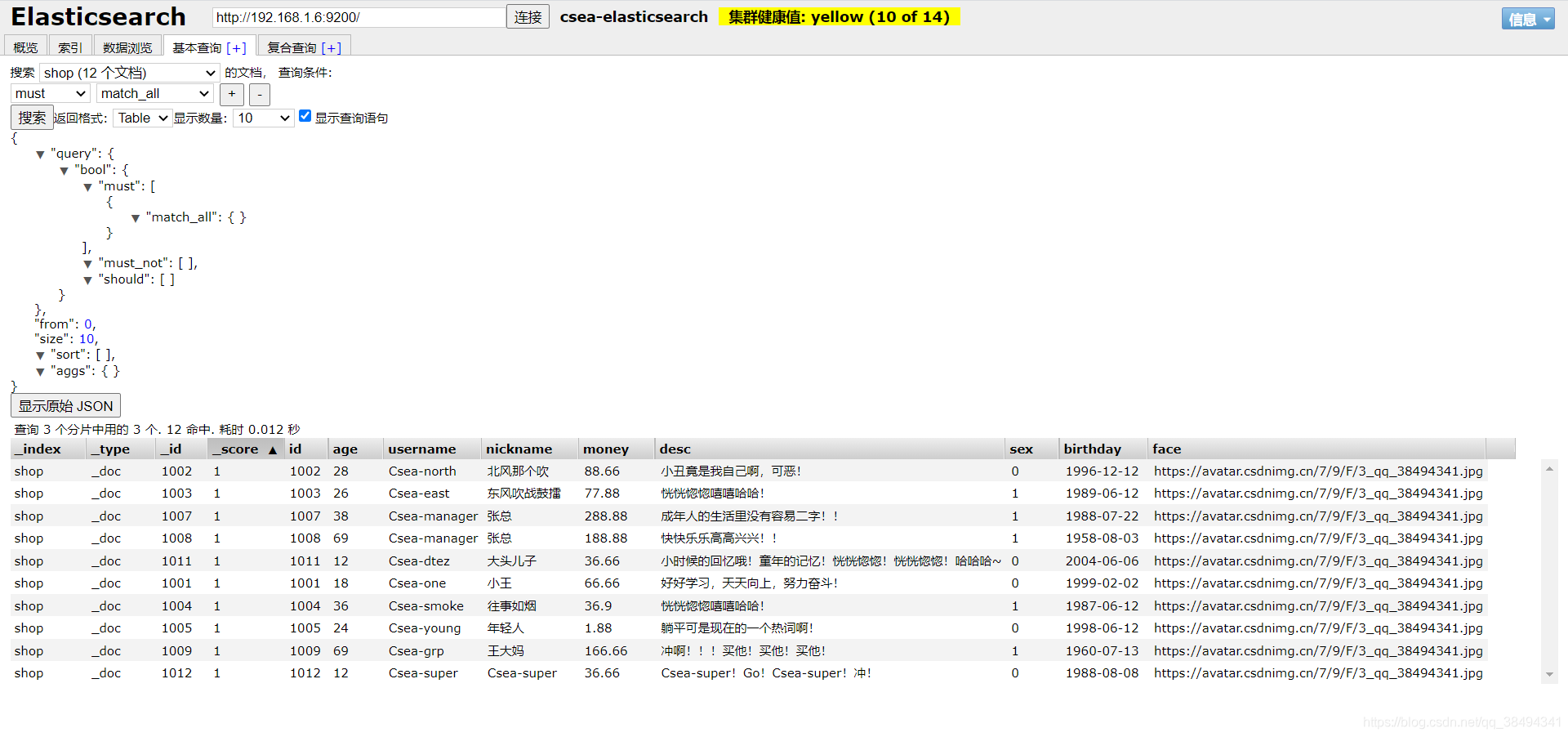Remove query condition with minus button
The height and width of the screenshot is (737, 1568).
pos(260,95)
